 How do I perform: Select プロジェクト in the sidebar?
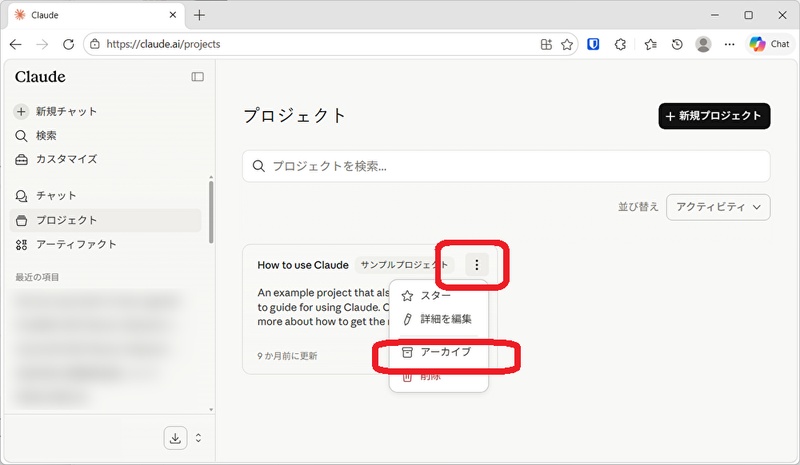pos(106,220)
